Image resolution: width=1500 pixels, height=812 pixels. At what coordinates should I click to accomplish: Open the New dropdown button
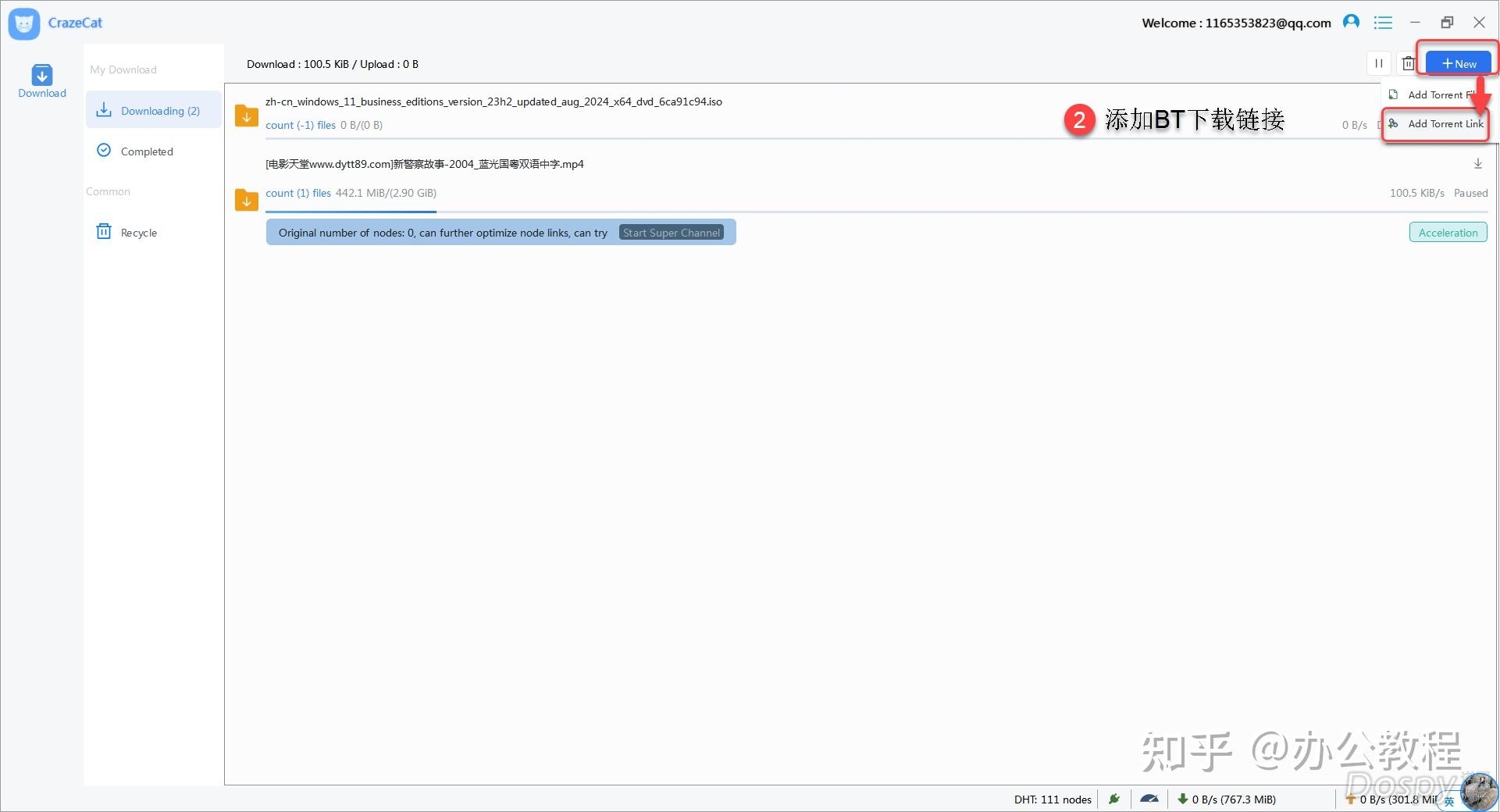[x=1458, y=64]
